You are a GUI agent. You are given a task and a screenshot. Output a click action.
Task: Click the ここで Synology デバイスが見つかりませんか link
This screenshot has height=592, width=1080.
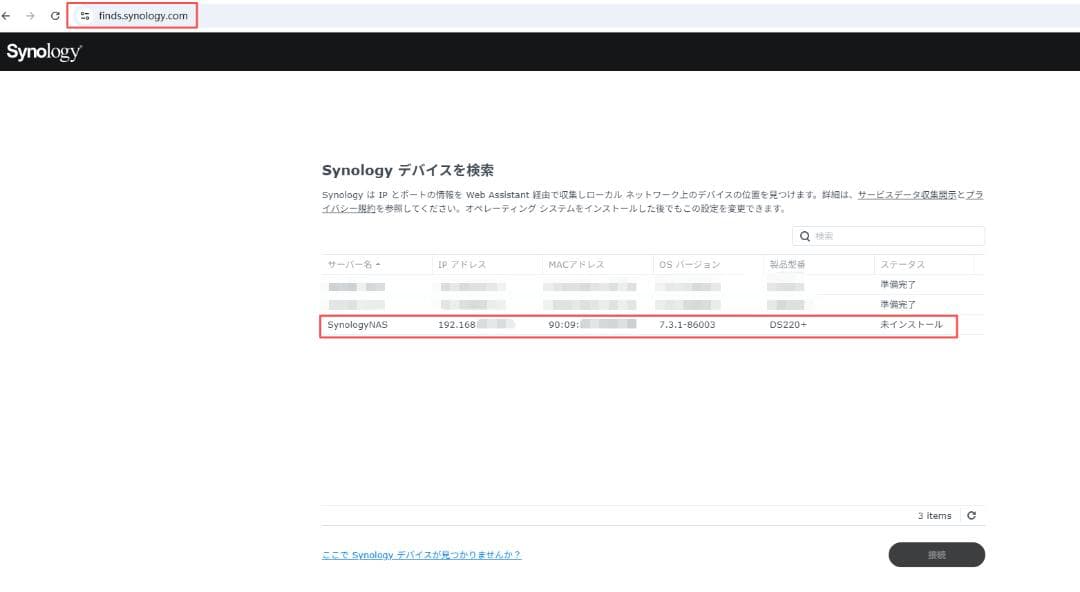tap(420, 554)
